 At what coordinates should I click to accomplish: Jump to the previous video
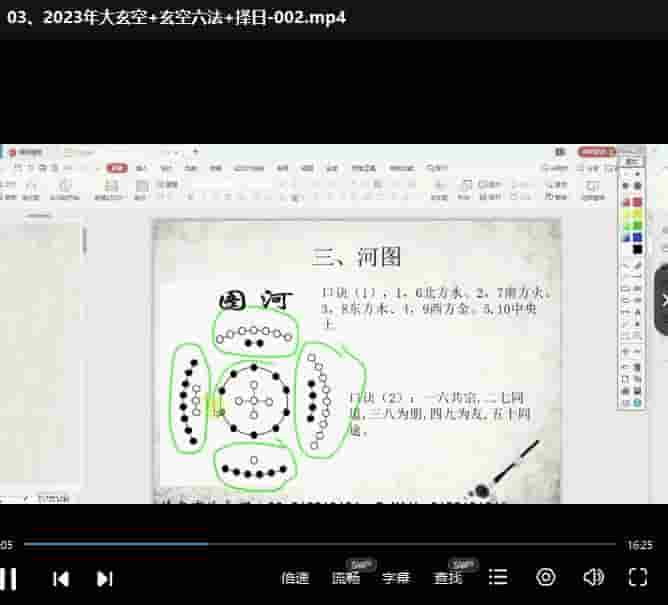tap(61, 579)
